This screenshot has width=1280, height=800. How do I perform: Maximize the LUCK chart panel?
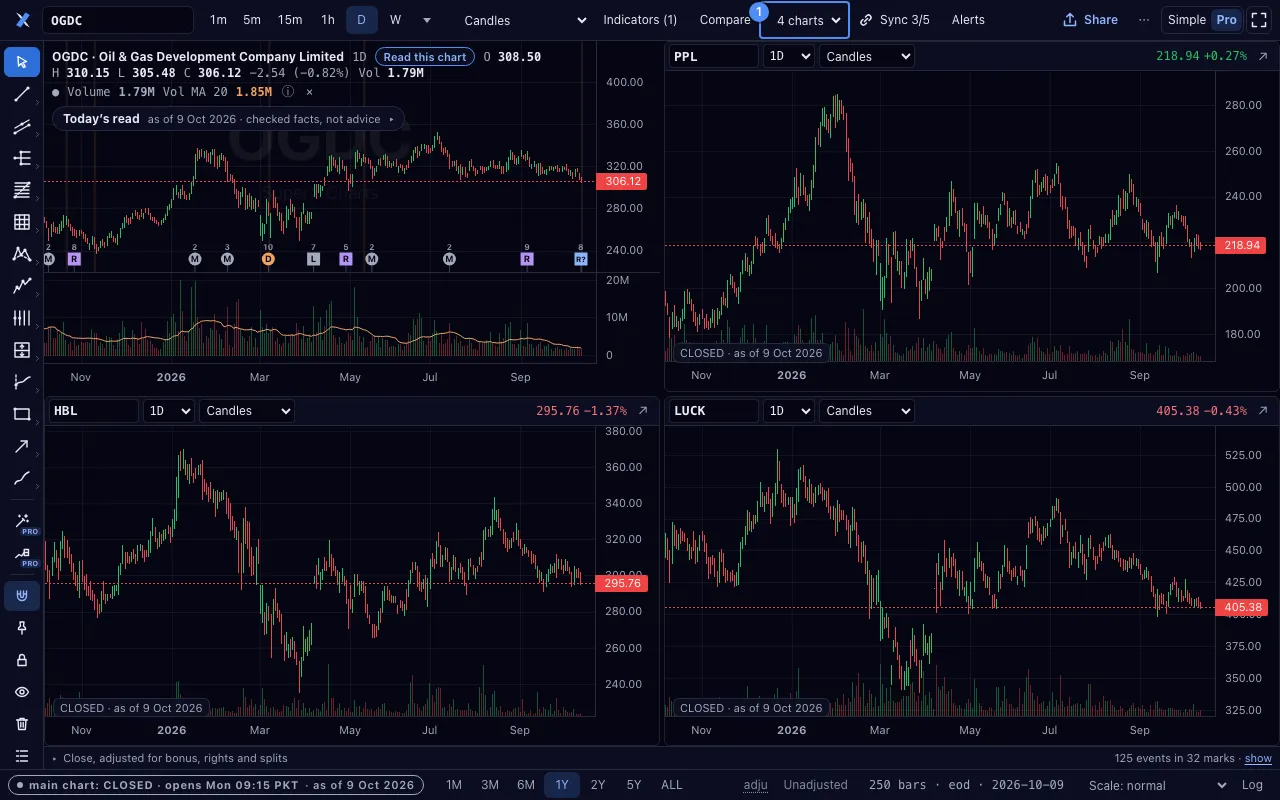(1263, 410)
